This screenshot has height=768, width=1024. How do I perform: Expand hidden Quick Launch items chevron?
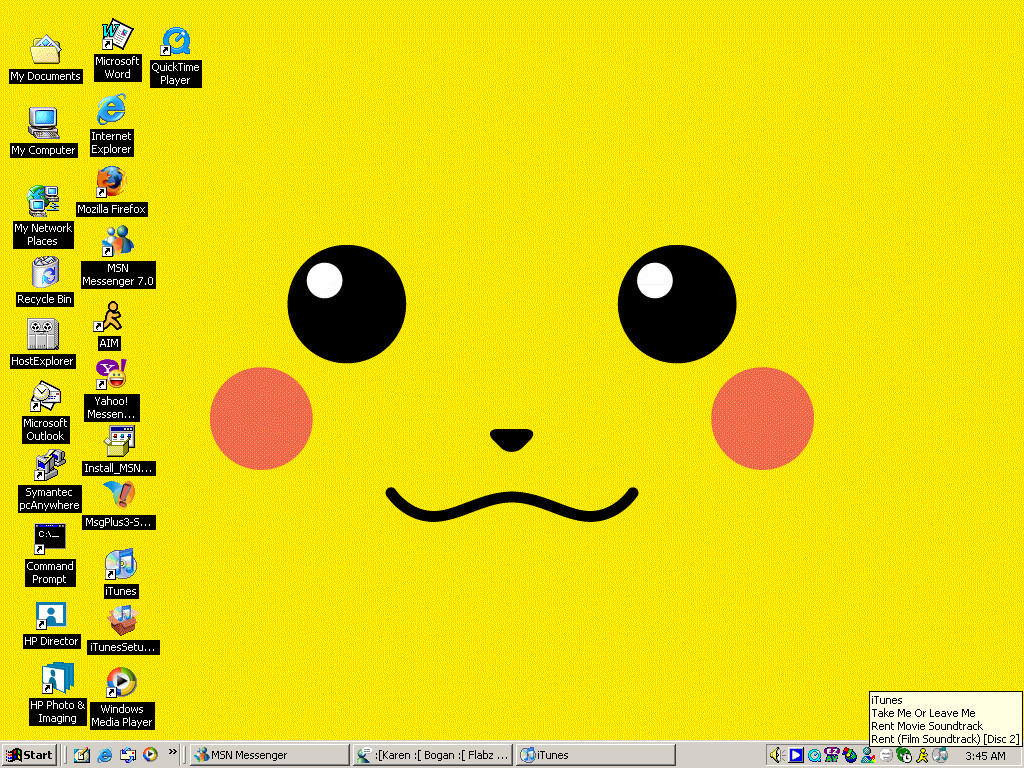172,752
